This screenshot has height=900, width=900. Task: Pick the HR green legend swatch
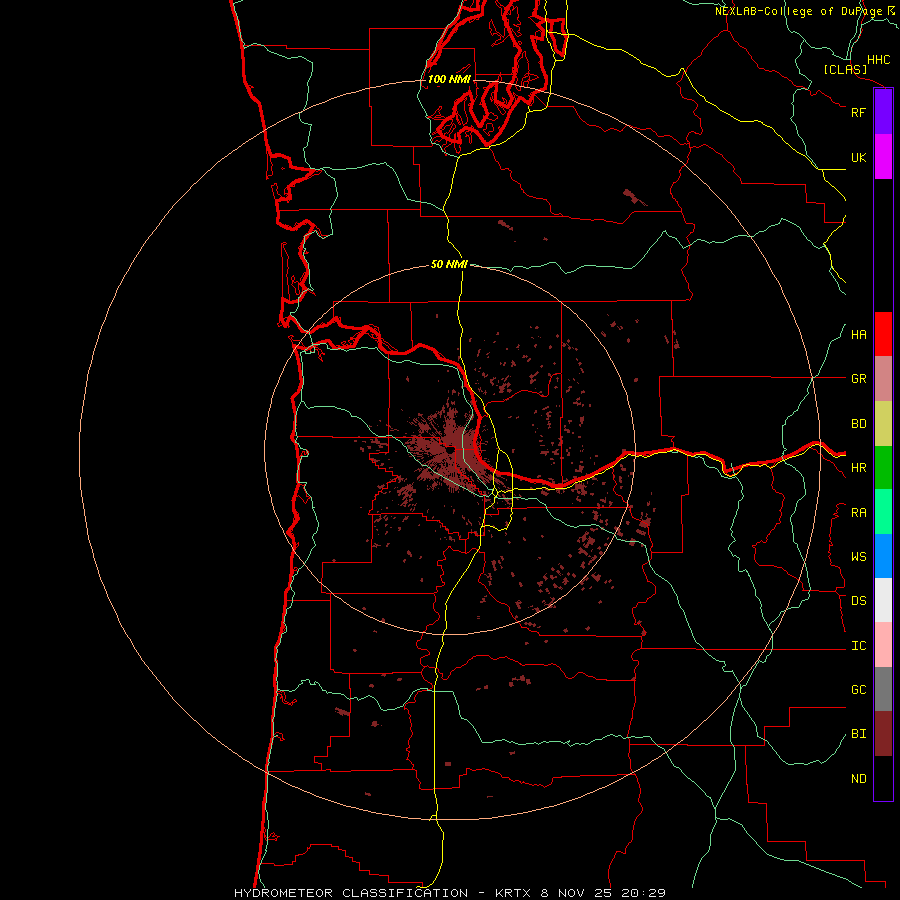(x=883, y=468)
